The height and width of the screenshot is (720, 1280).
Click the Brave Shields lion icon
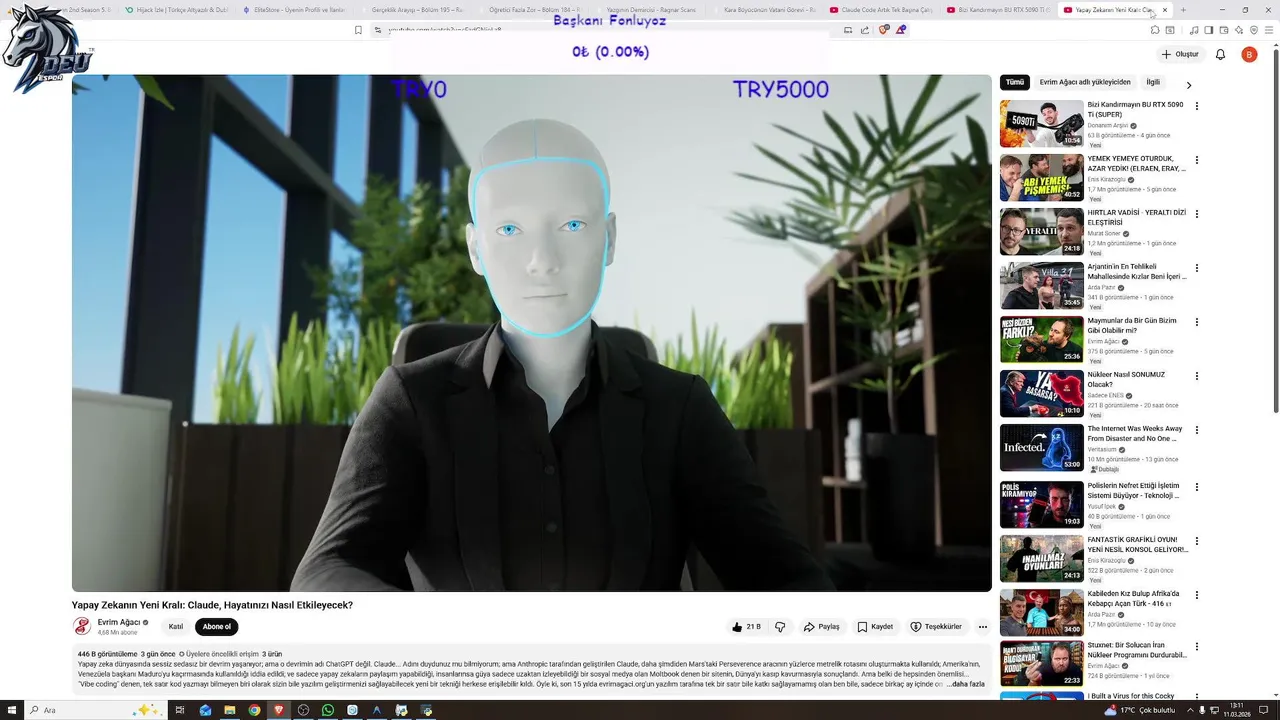click(883, 30)
